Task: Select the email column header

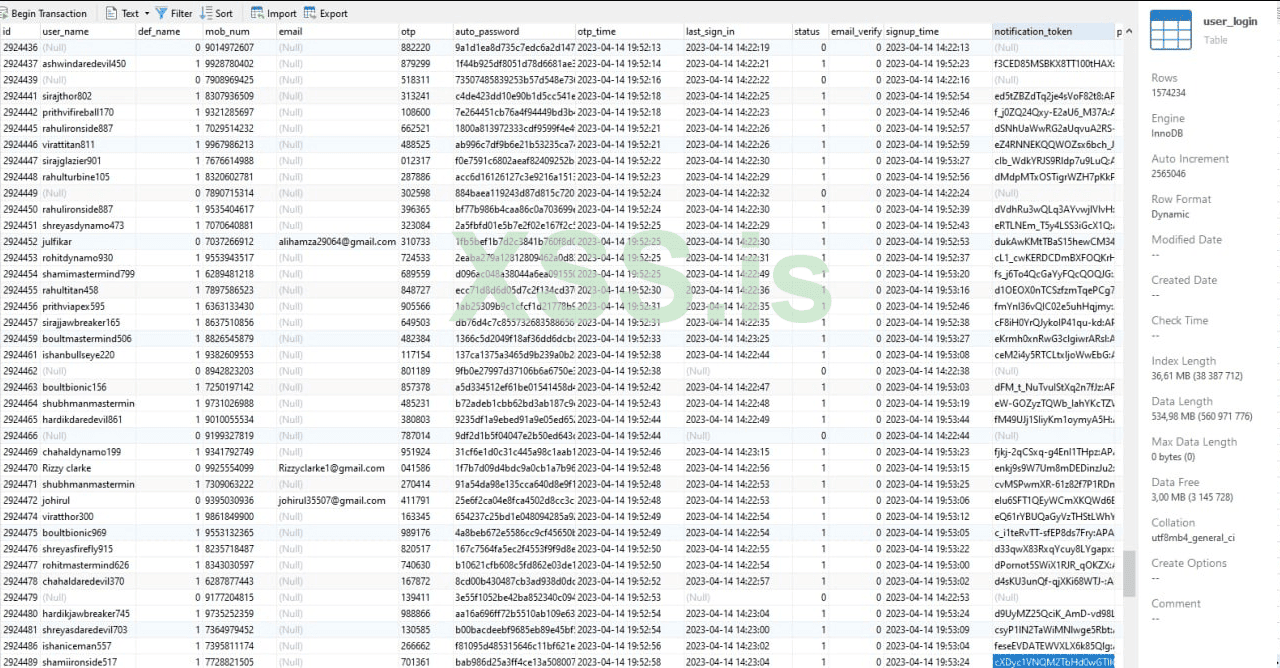Action: [x=337, y=31]
